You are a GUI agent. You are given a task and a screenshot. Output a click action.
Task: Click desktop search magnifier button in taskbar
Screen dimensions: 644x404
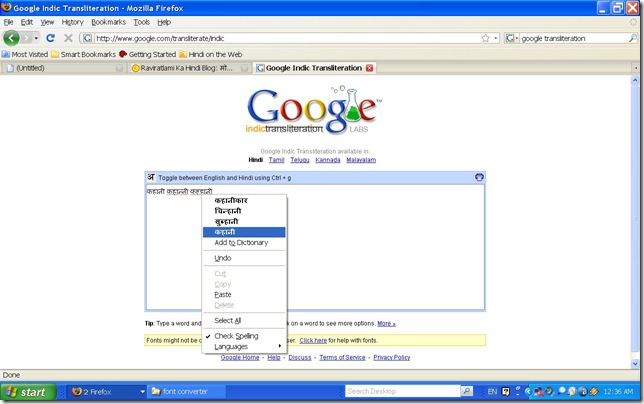point(467,391)
